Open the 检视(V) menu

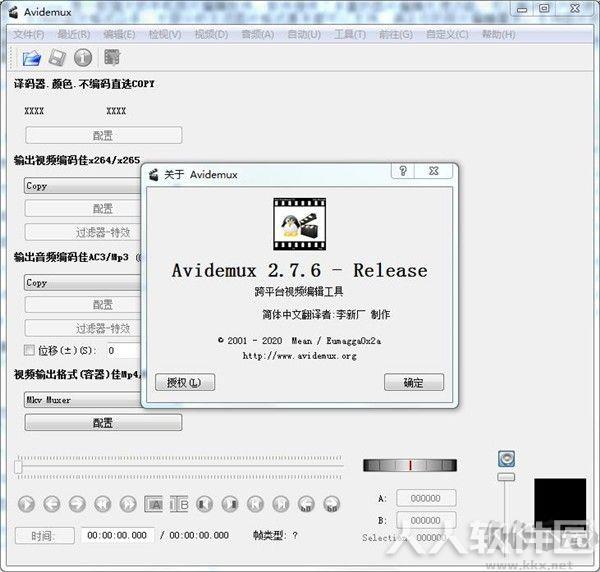pos(165,34)
